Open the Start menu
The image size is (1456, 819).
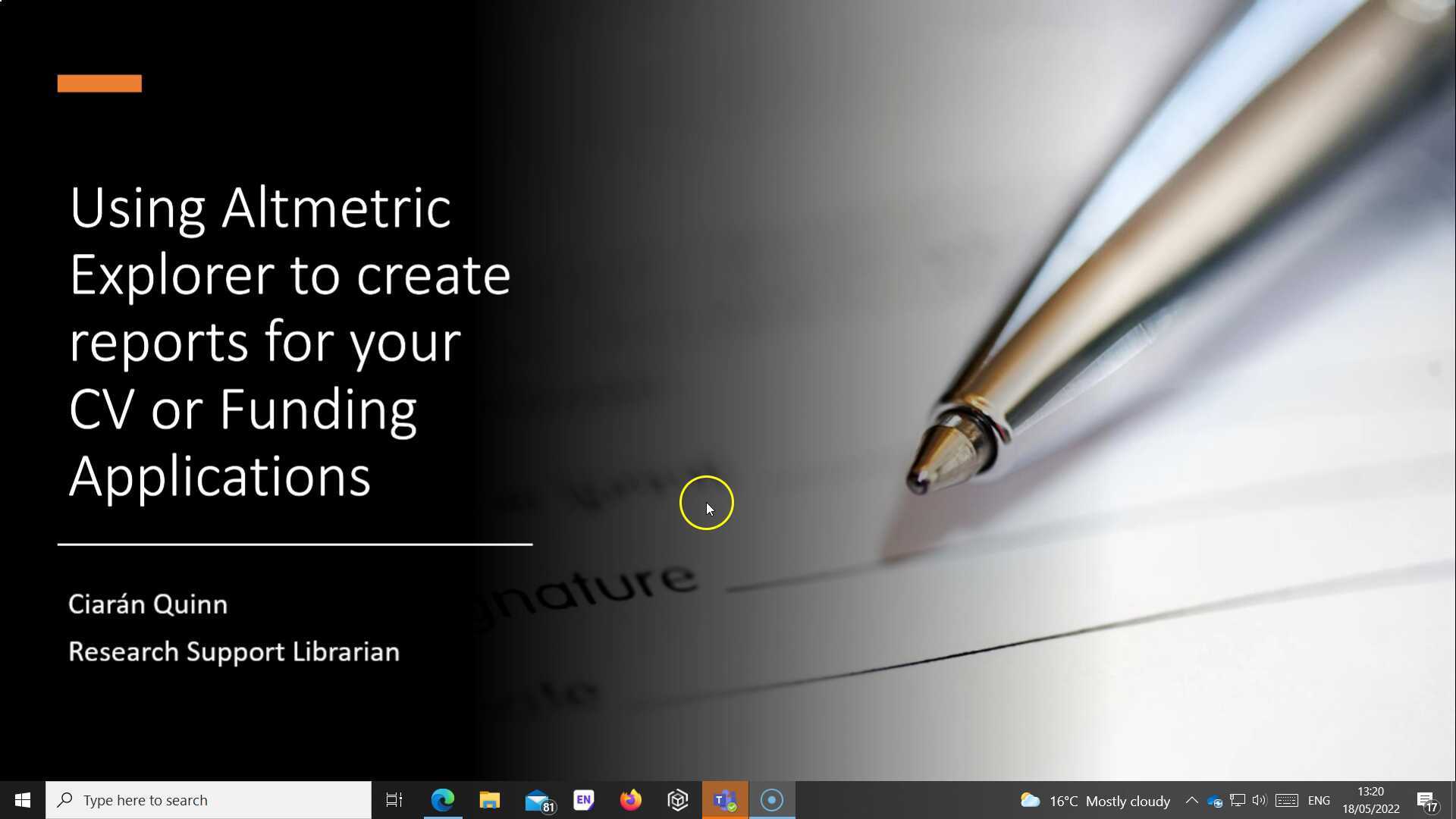22,799
